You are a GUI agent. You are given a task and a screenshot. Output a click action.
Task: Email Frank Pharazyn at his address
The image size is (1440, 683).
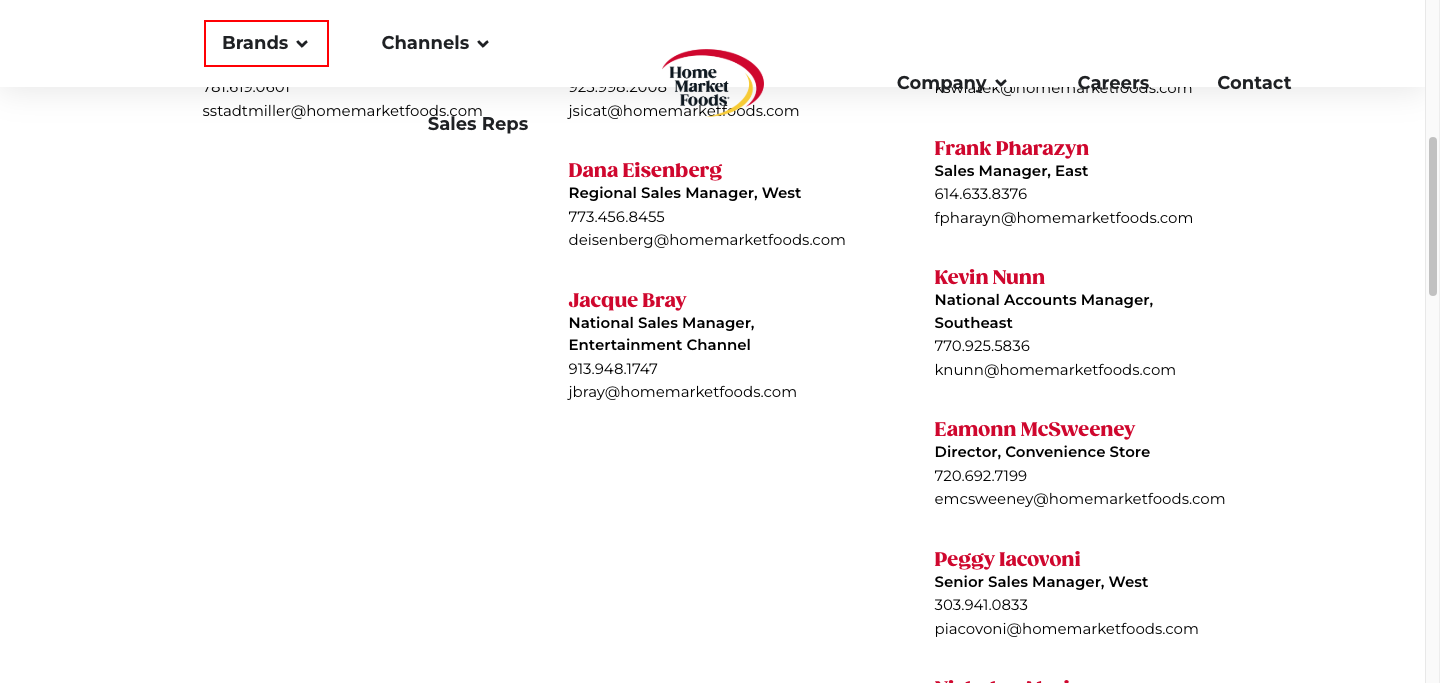click(x=1063, y=218)
